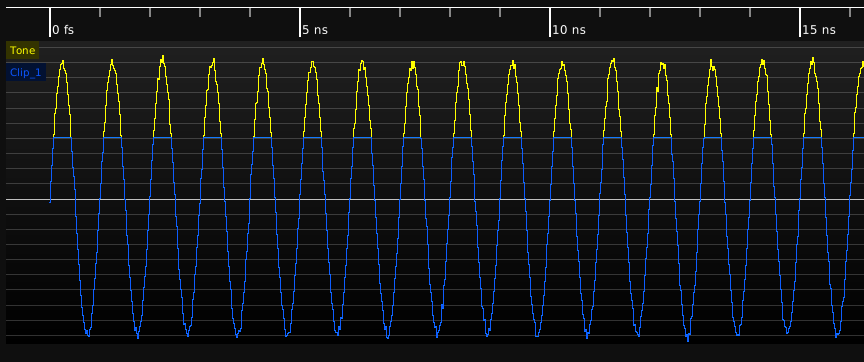864x362 pixels.
Task: Click the 15 ns timeline marker
Action: tap(818, 30)
